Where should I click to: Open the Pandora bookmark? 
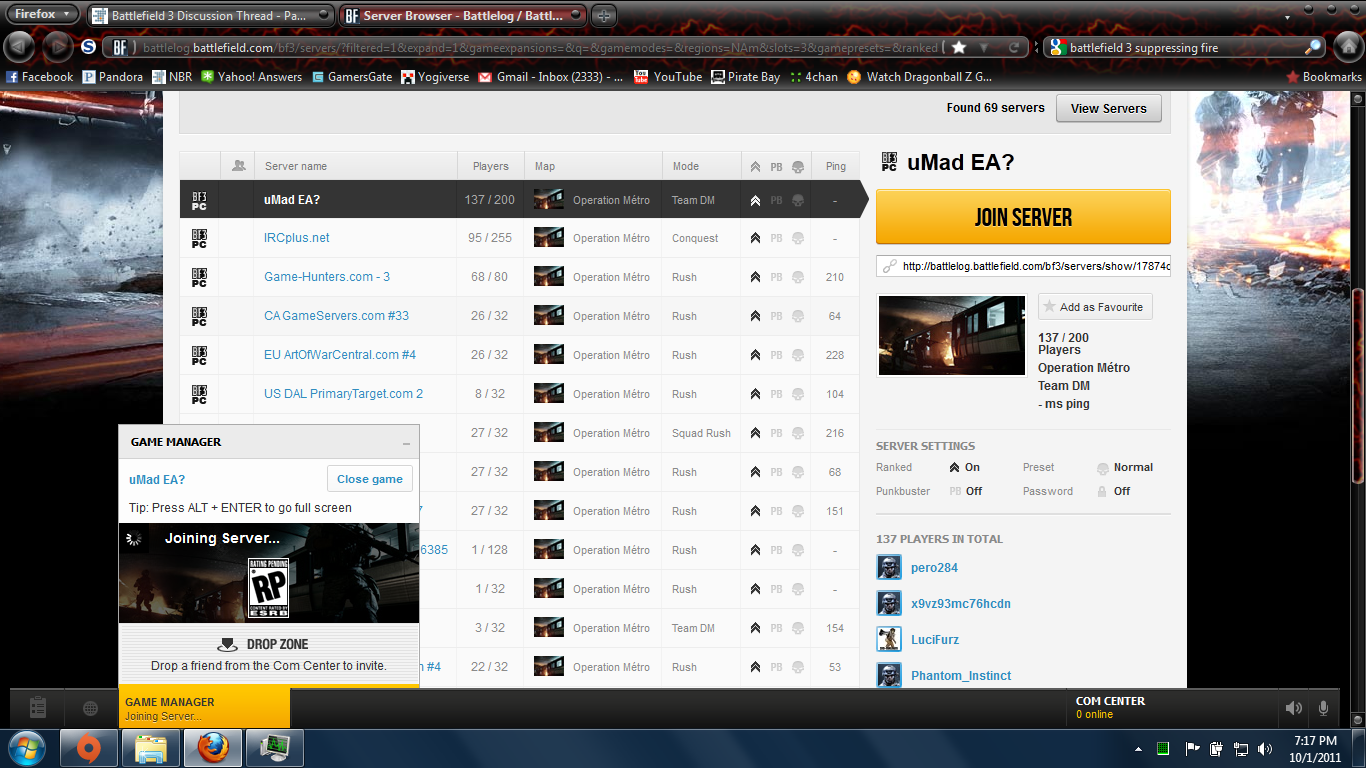[112, 77]
